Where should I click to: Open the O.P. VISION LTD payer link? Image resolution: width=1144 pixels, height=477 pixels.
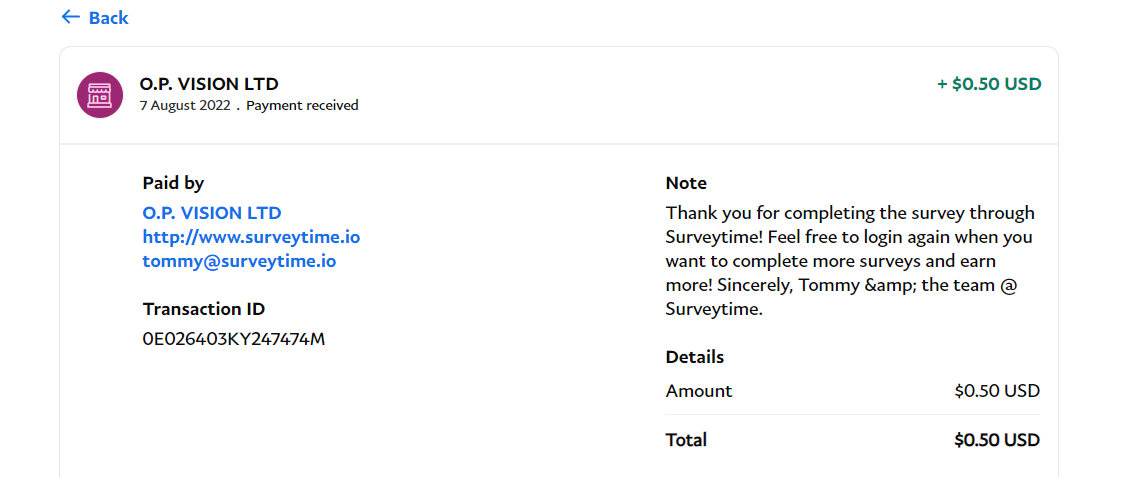212,213
